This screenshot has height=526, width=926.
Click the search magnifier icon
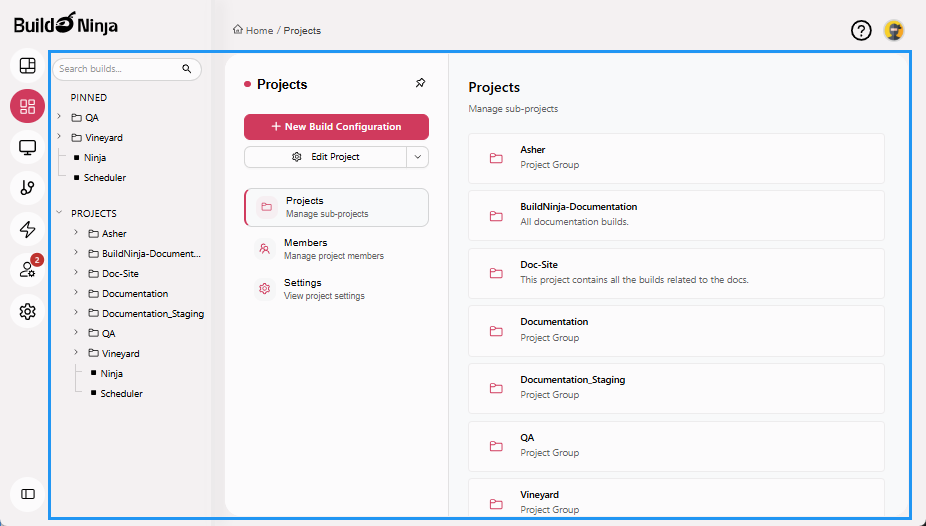(187, 69)
